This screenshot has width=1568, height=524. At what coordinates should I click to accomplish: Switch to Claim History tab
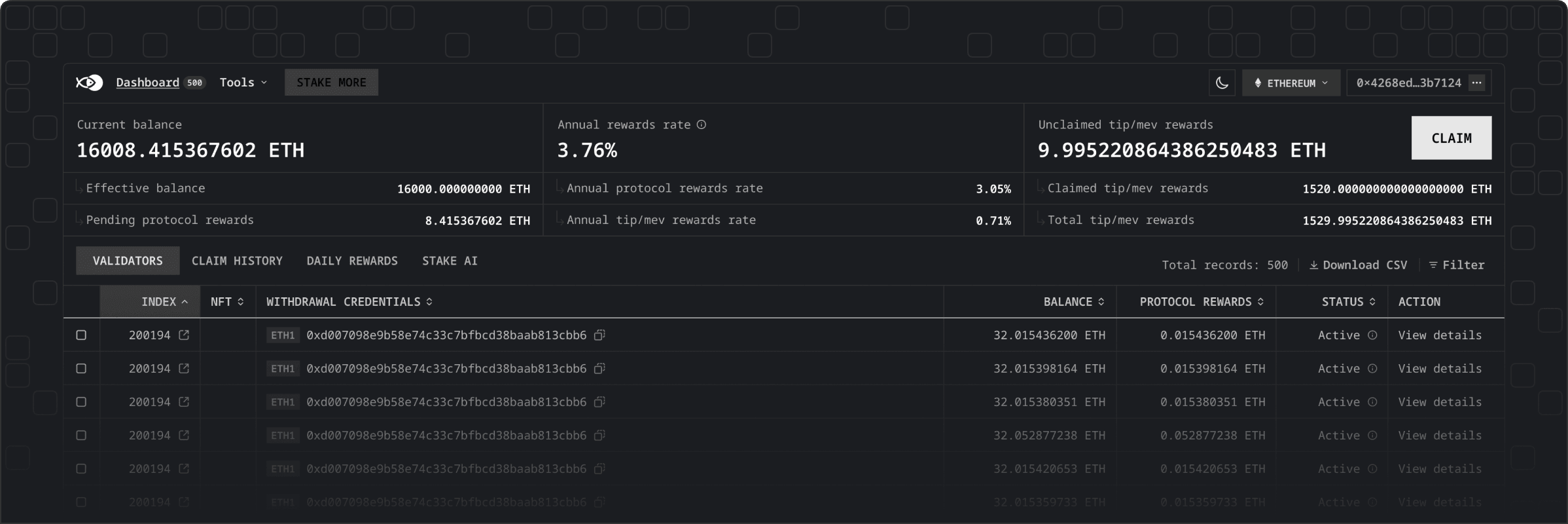[x=237, y=261]
